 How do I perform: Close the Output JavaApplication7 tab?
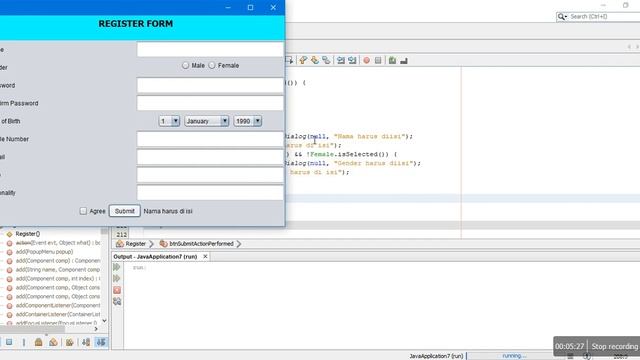(x=205, y=256)
